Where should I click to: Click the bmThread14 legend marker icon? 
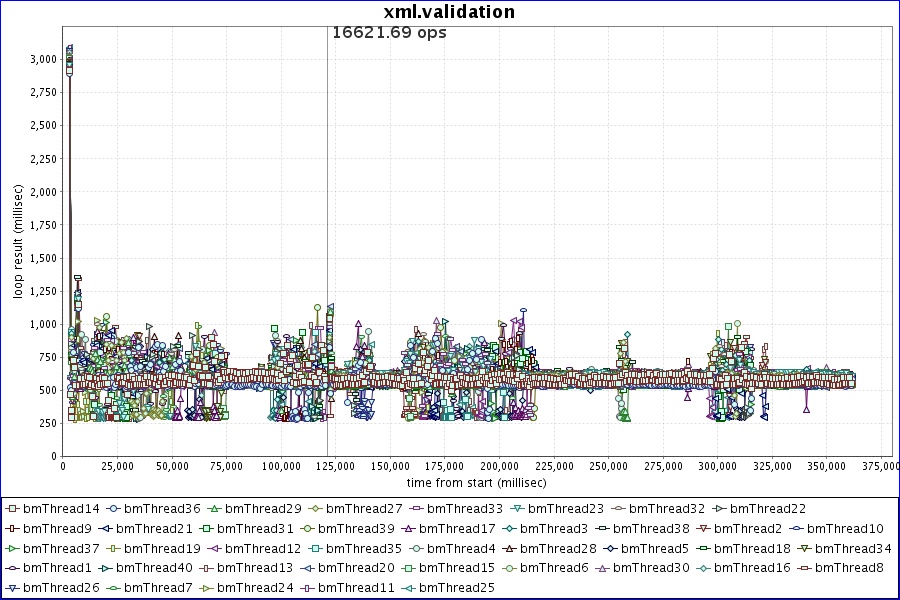pyautogui.click(x=13, y=509)
